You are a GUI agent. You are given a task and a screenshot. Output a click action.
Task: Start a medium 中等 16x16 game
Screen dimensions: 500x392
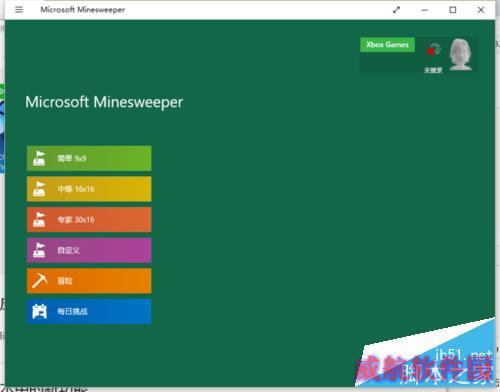point(89,189)
